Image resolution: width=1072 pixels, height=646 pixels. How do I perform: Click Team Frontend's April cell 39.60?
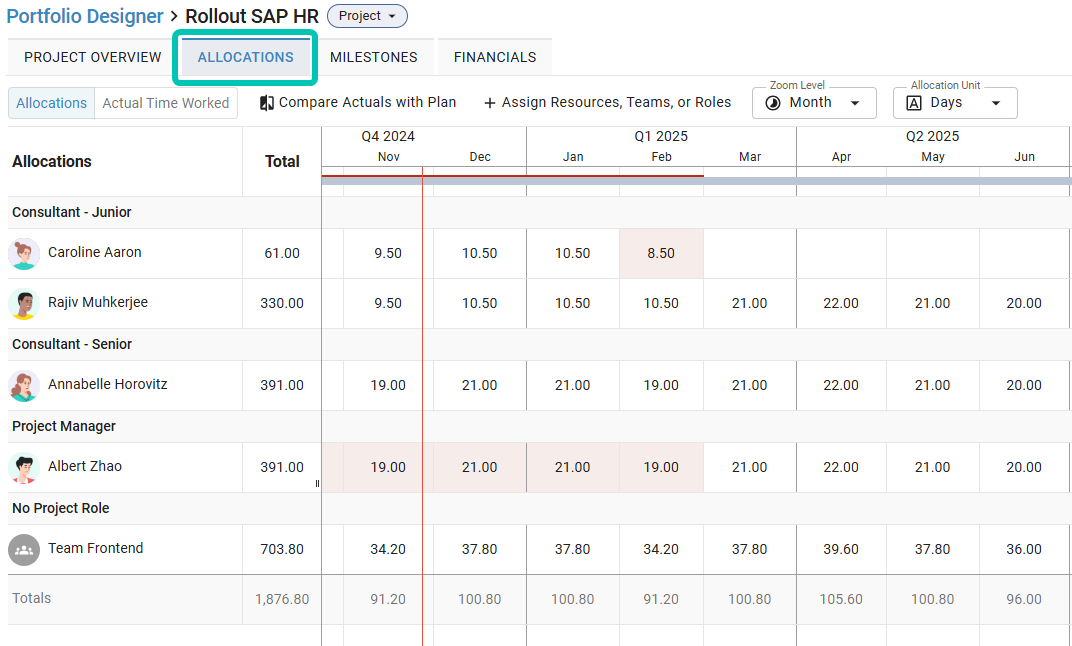point(841,550)
